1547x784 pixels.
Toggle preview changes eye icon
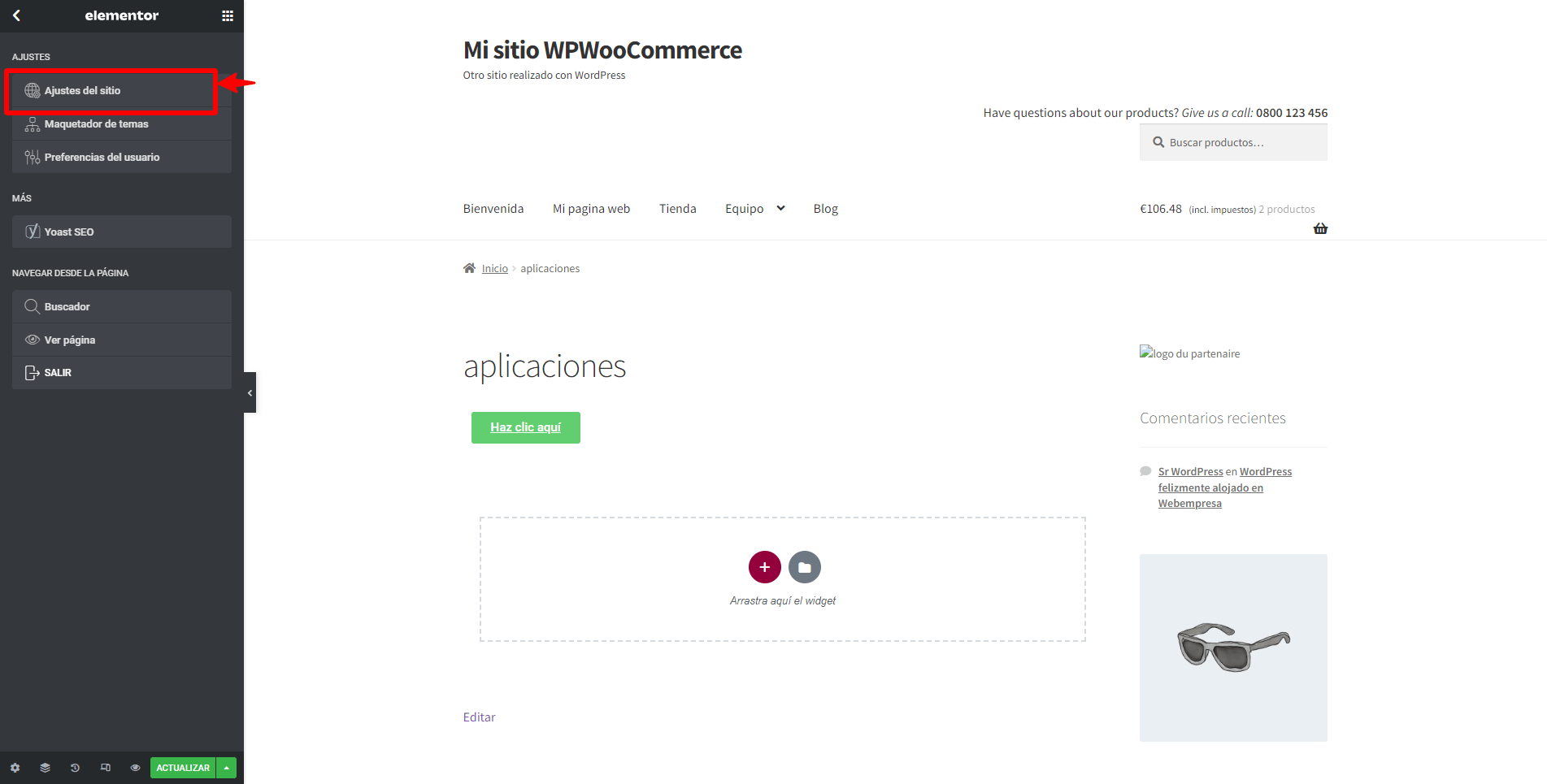pyautogui.click(x=135, y=768)
